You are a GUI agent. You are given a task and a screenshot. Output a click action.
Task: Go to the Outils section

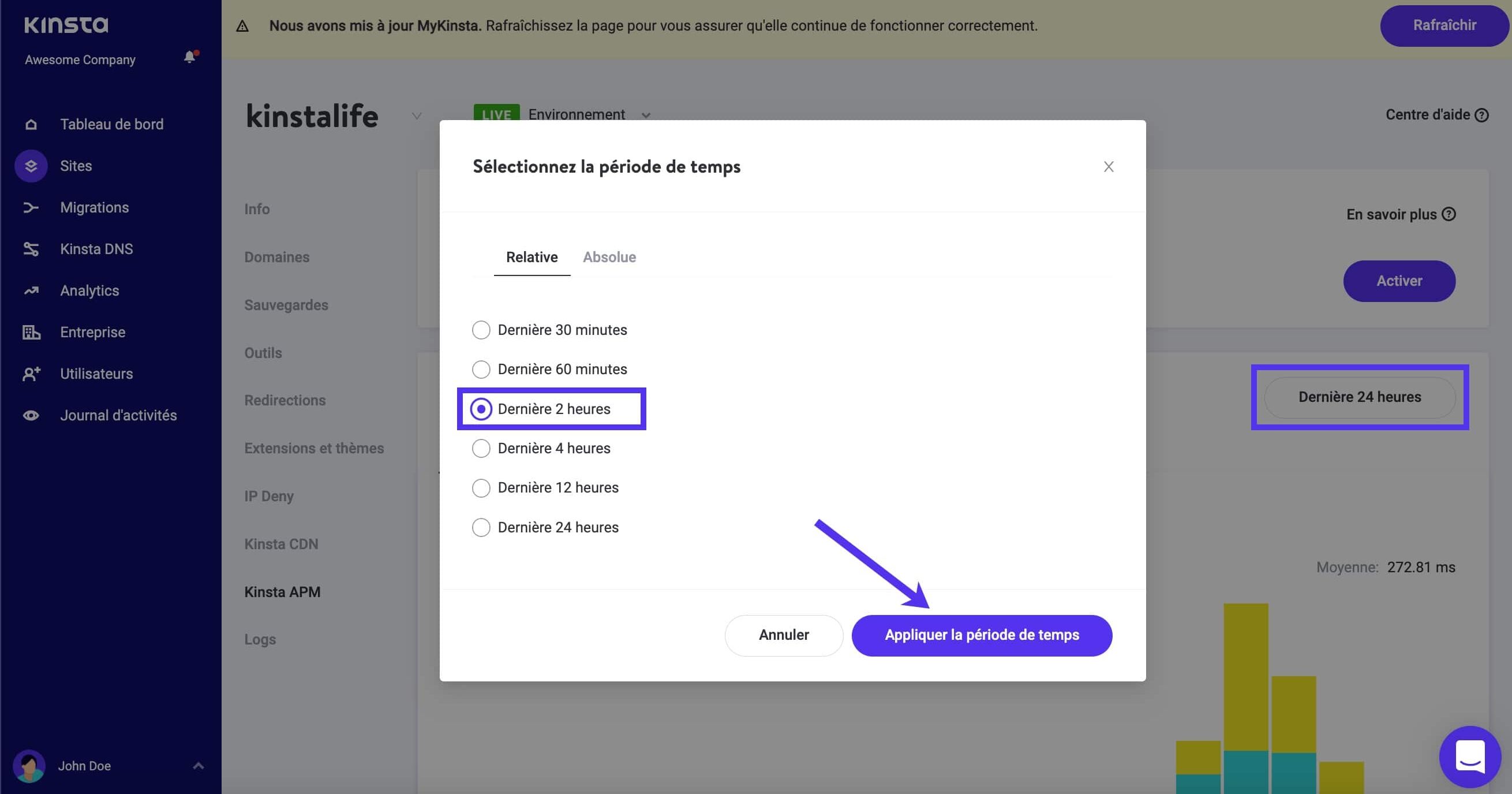(263, 353)
